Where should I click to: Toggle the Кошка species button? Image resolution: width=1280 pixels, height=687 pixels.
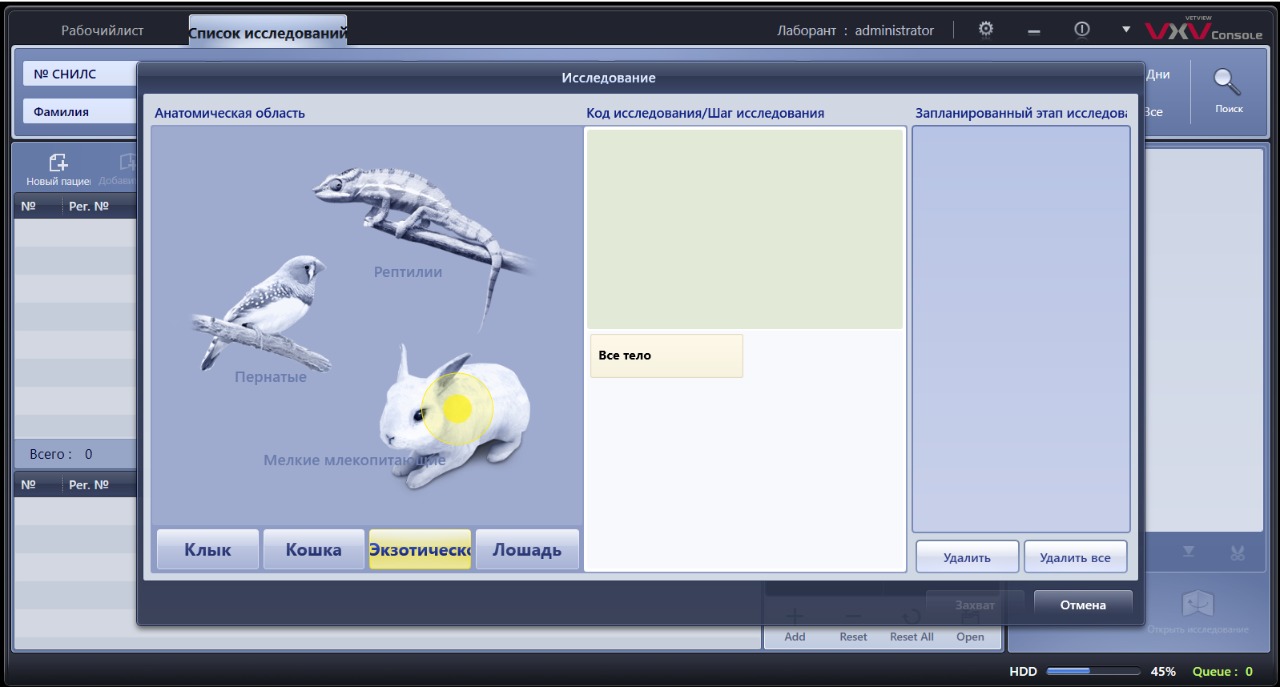313,550
